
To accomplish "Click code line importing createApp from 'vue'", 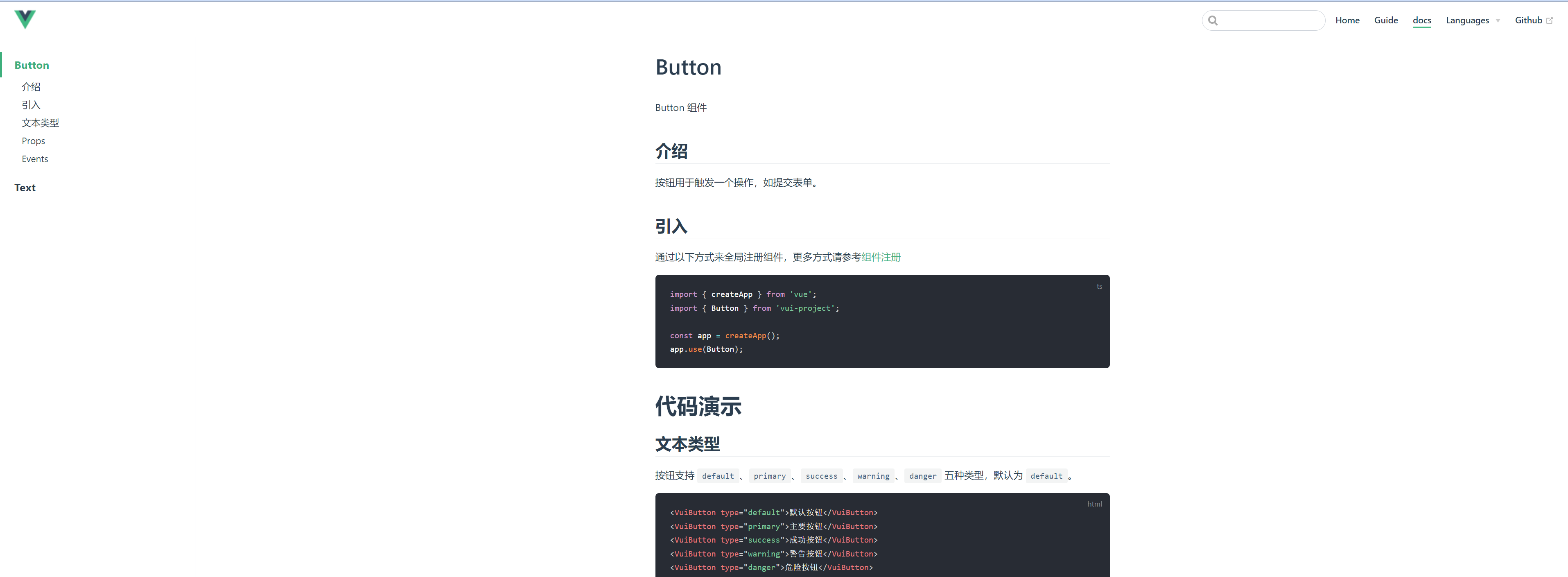I will pos(743,294).
